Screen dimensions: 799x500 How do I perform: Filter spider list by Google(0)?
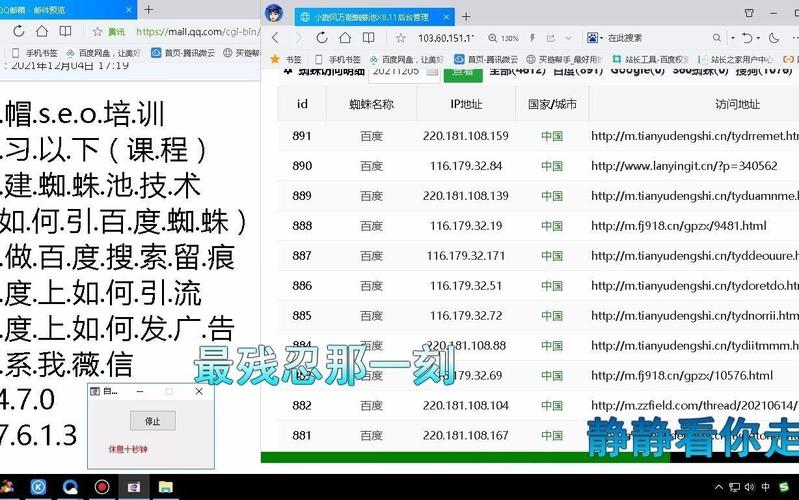coord(638,71)
